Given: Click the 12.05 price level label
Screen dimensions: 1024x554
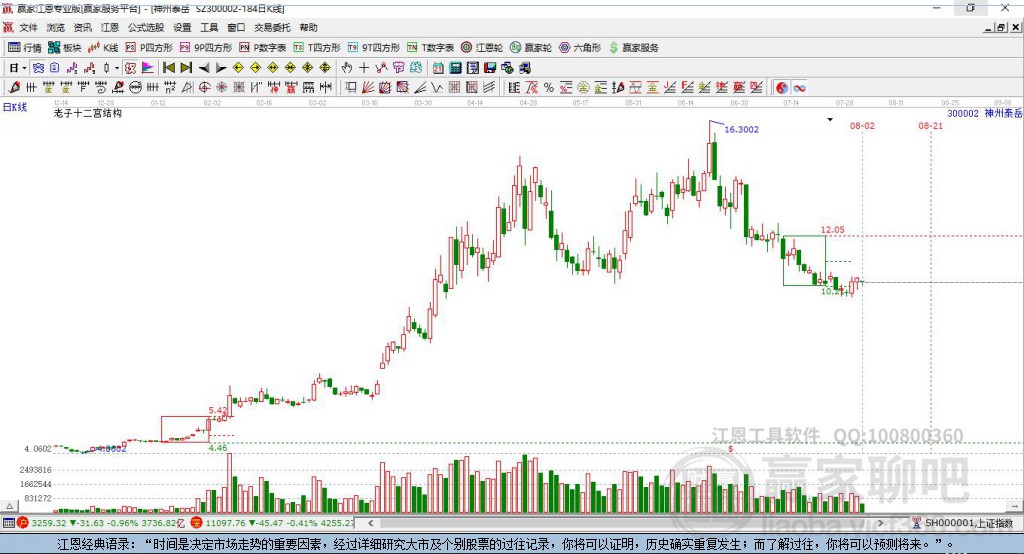Looking at the screenshot, I should 833,230.
